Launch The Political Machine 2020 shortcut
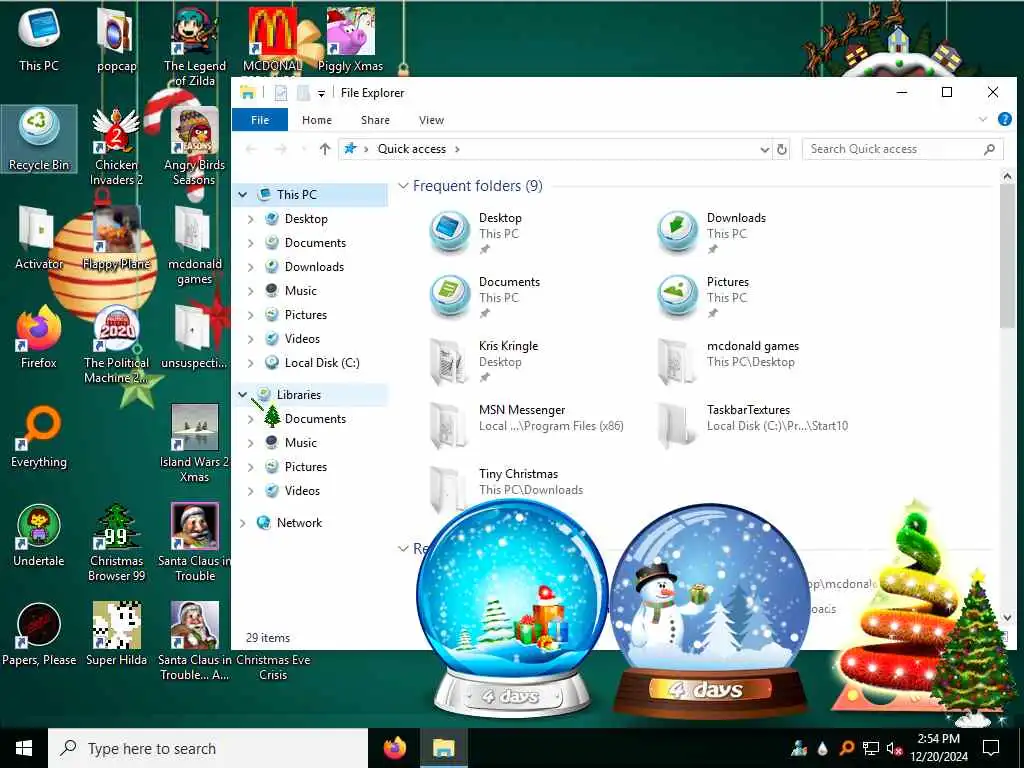This screenshot has height=768, width=1024. 116,345
